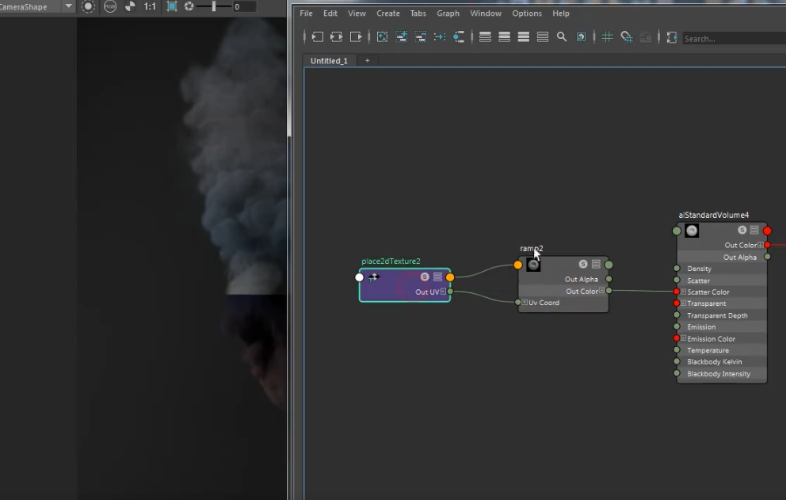Open the Options menu
Viewport: 786px width, 500px height.
pyautogui.click(x=527, y=14)
